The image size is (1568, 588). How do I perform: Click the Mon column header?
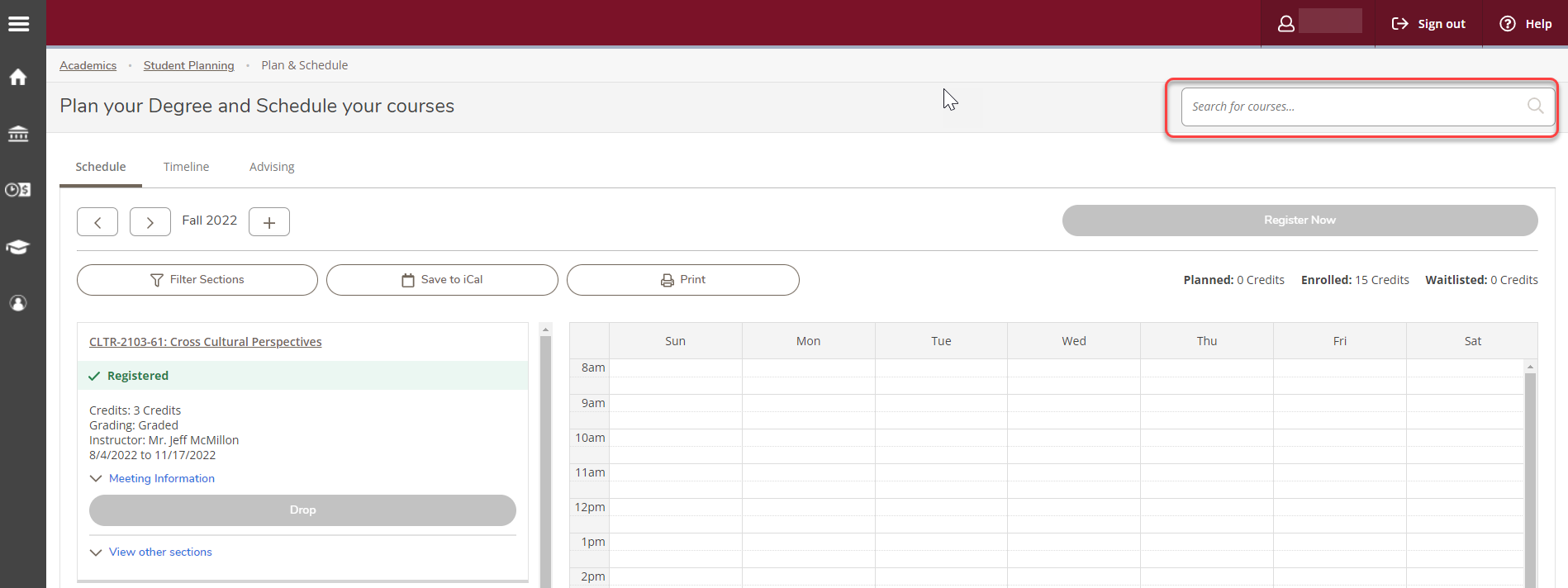pos(808,341)
